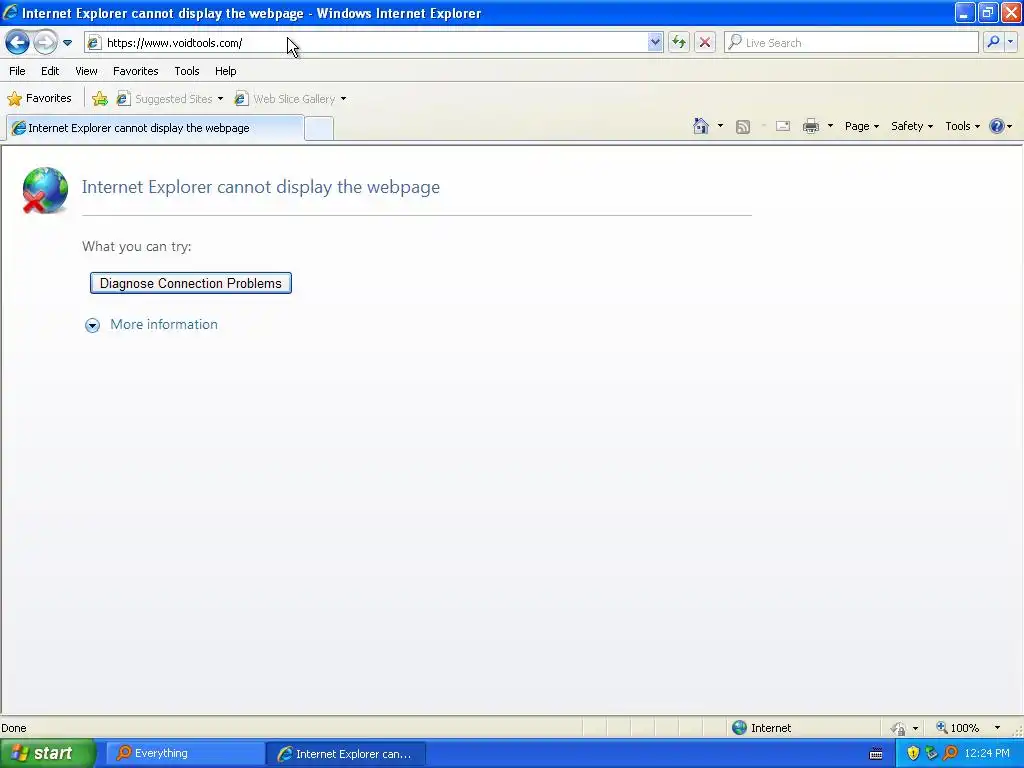The width and height of the screenshot is (1024, 768).
Task: Refresh the page with the Refresh icon
Action: point(679,42)
